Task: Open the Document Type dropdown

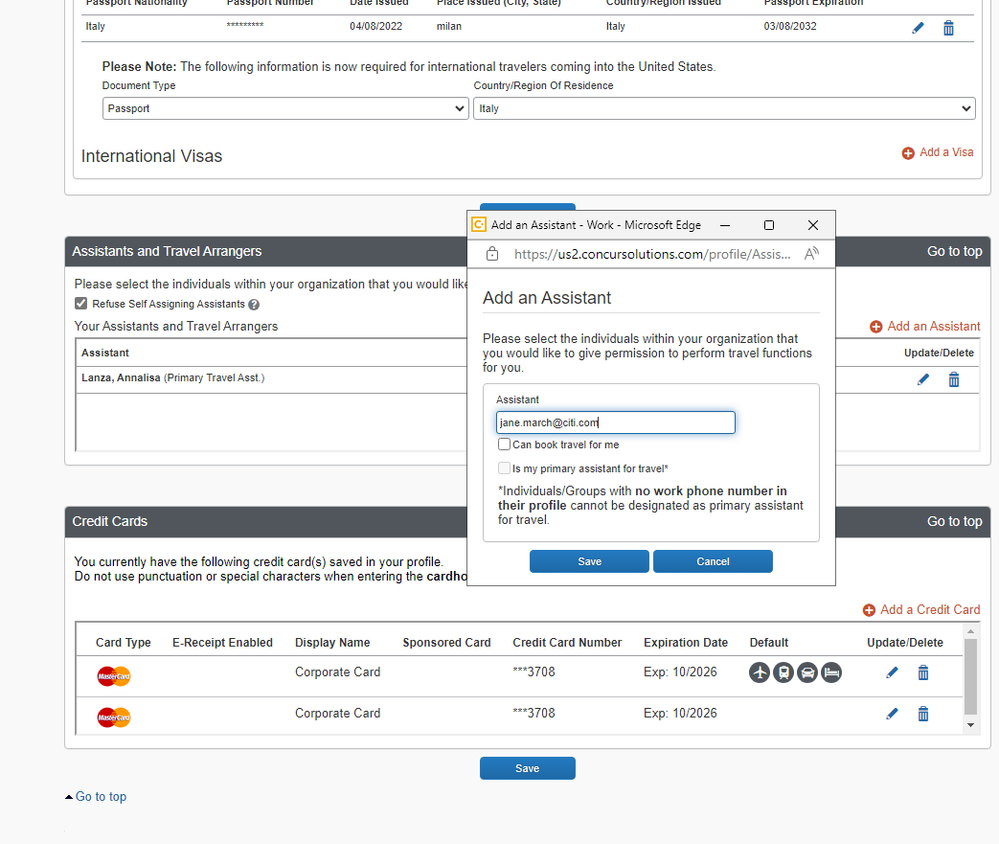Action: click(285, 108)
